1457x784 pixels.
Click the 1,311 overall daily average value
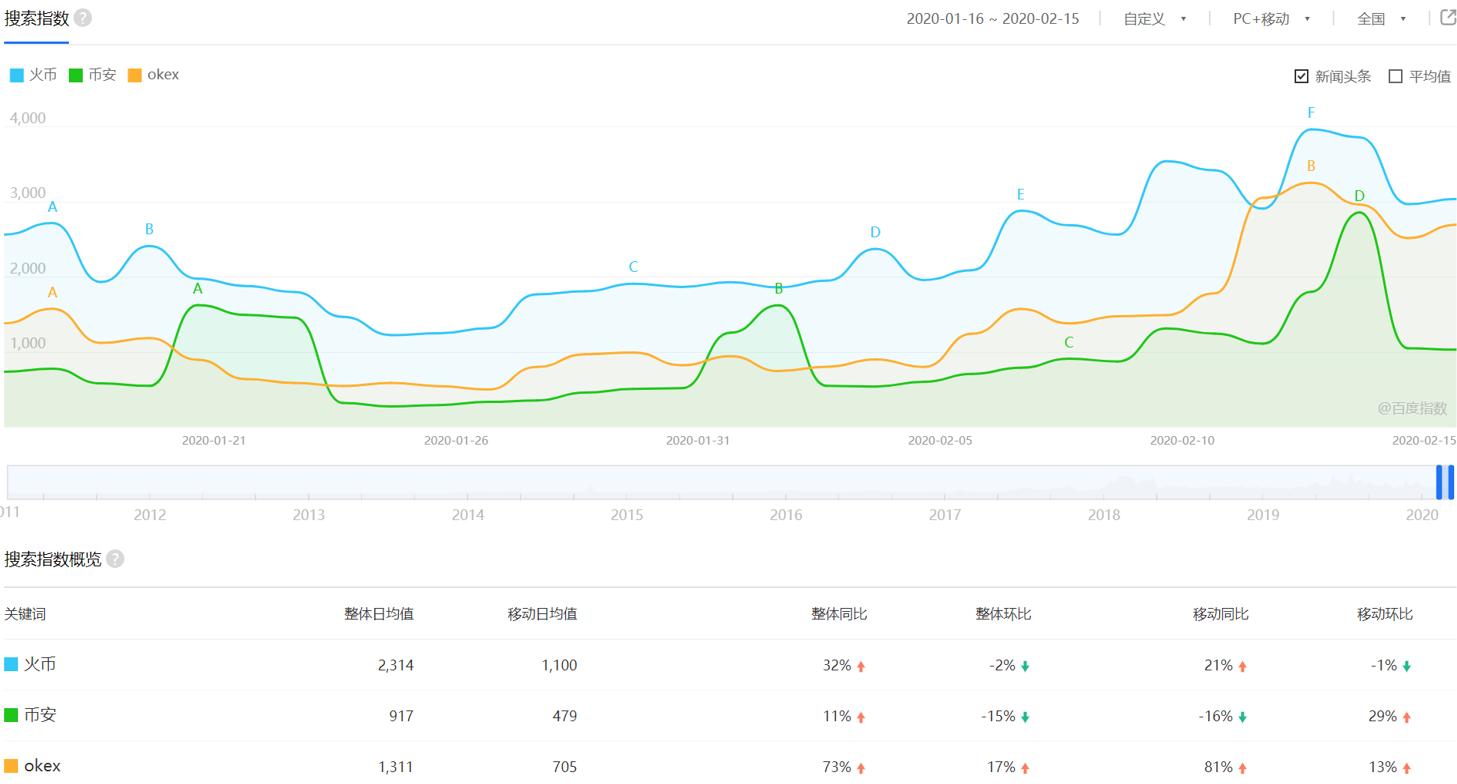click(396, 767)
